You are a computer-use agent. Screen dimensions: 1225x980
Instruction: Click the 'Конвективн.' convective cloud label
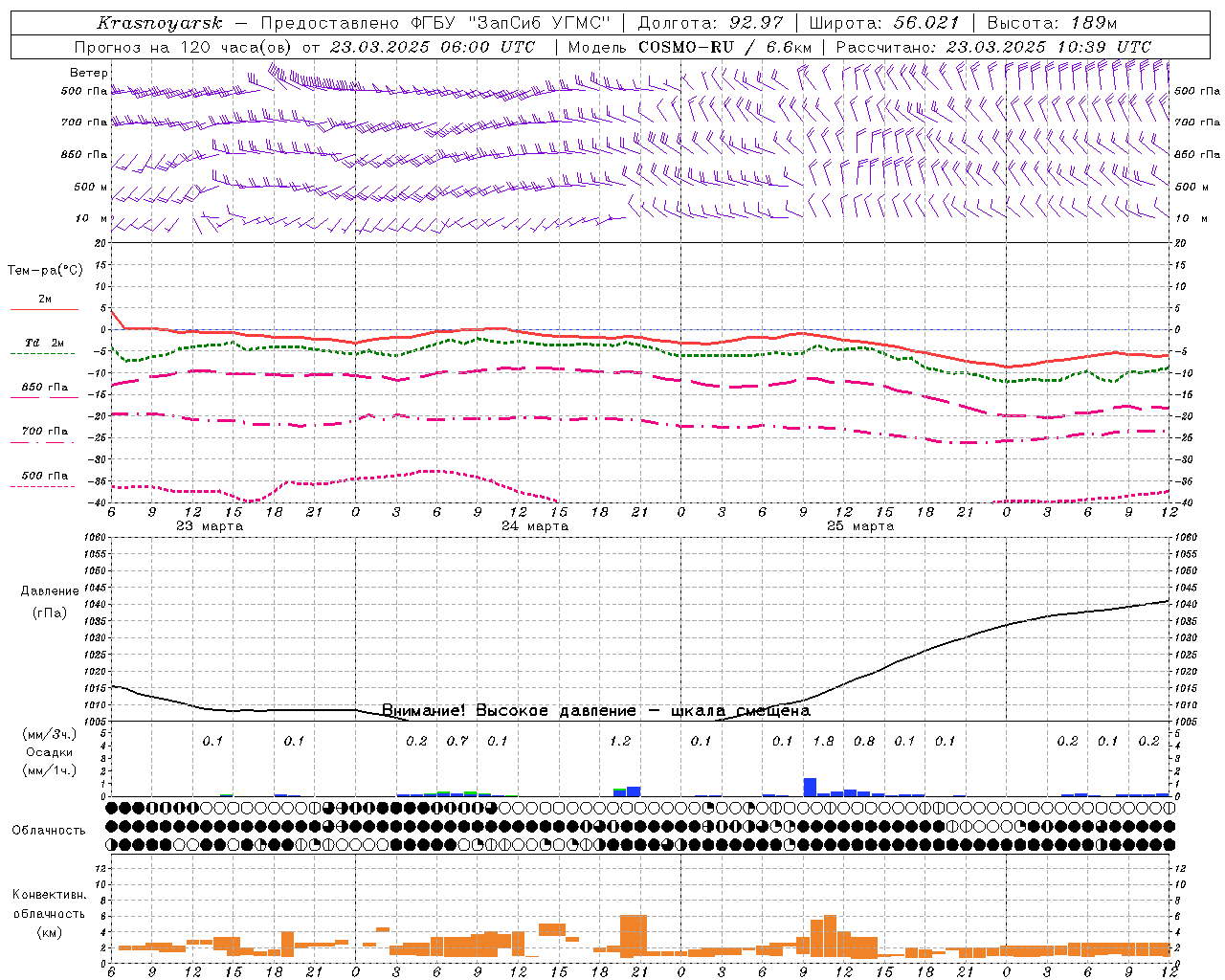pyautogui.click(x=49, y=895)
